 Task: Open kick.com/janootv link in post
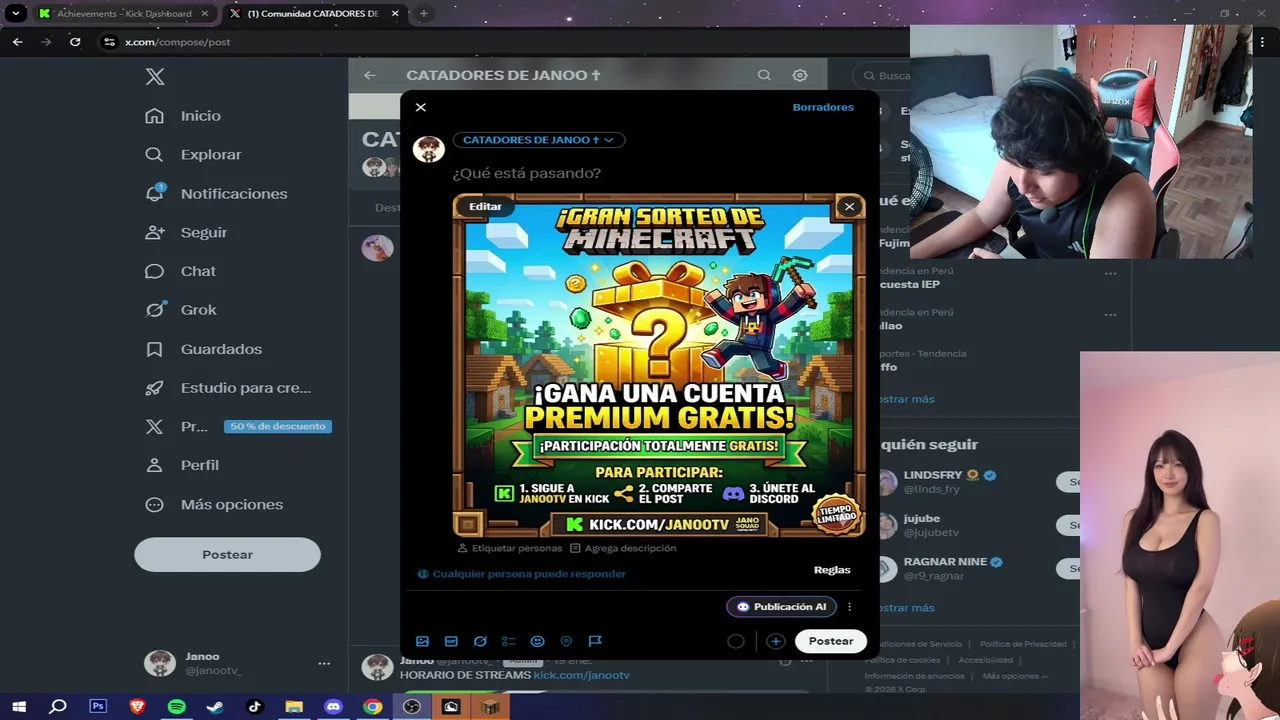tap(582, 676)
